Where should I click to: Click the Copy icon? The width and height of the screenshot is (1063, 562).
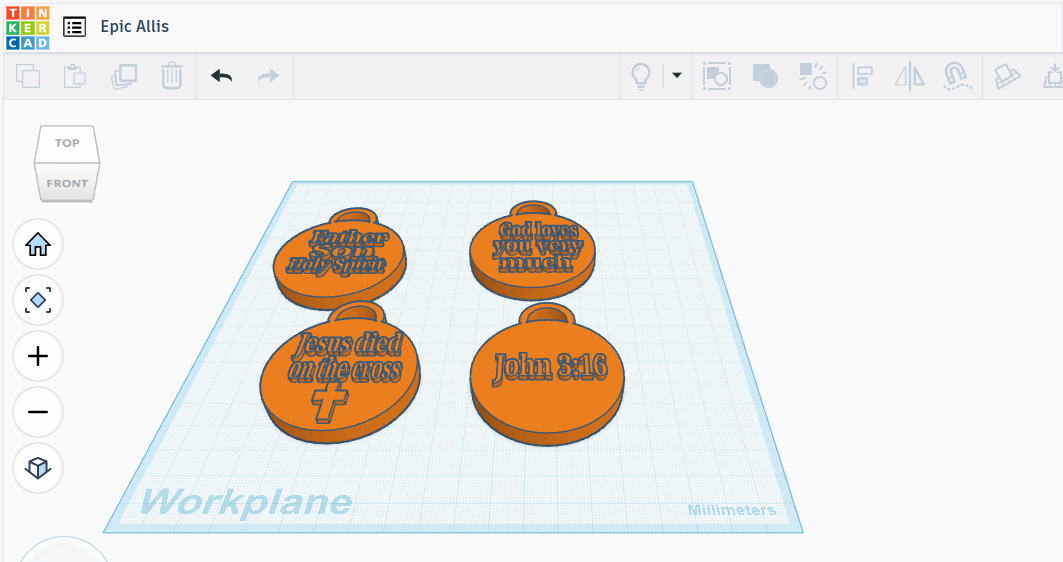coord(28,76)
